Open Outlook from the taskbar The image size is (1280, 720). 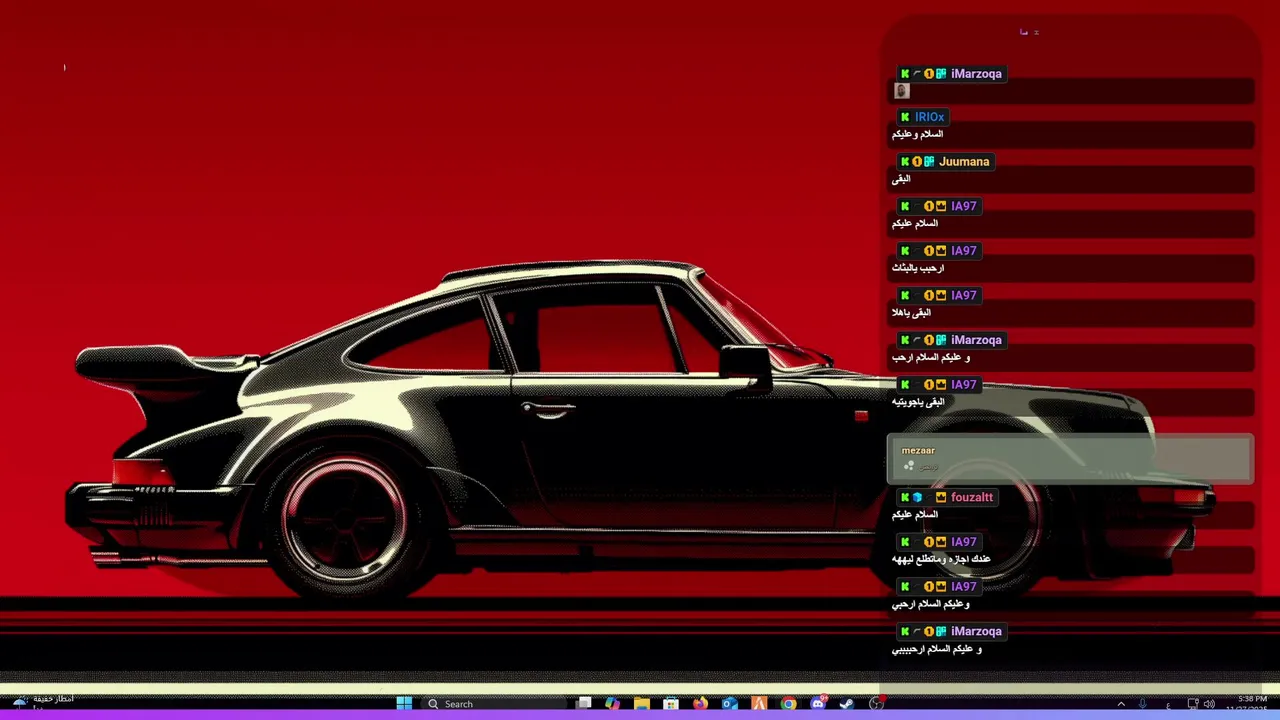point(730,704)
